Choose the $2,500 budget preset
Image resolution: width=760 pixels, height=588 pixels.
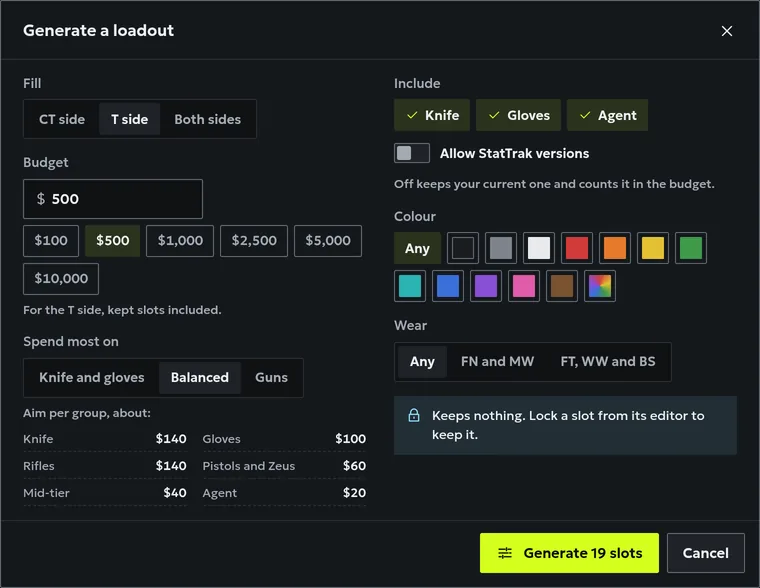point(254,240)
